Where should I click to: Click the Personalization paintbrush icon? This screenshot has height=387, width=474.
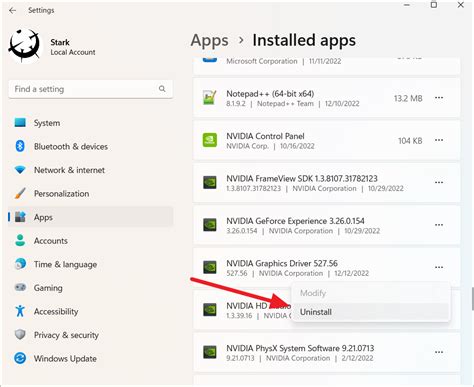coord(20,193)
